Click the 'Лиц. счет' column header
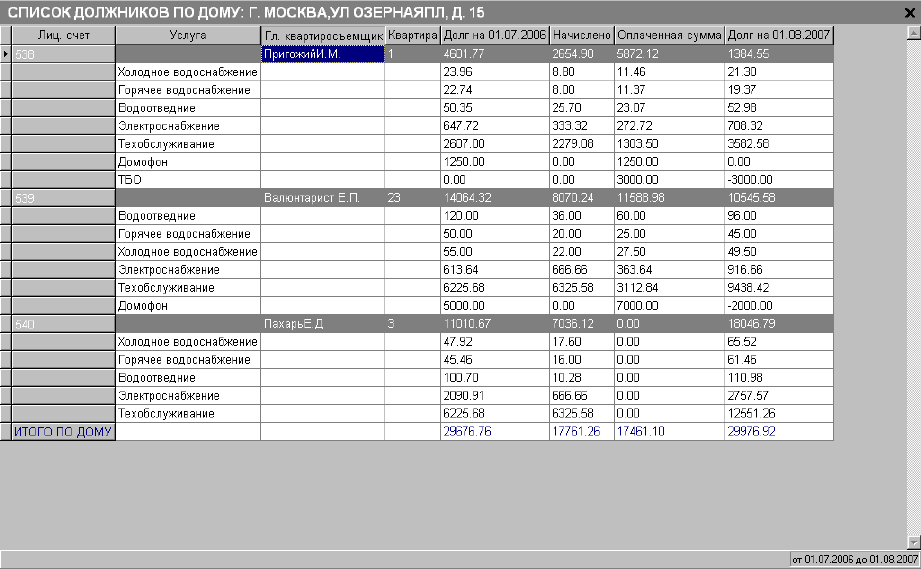The image size is (921, 569). click(63, 35)
